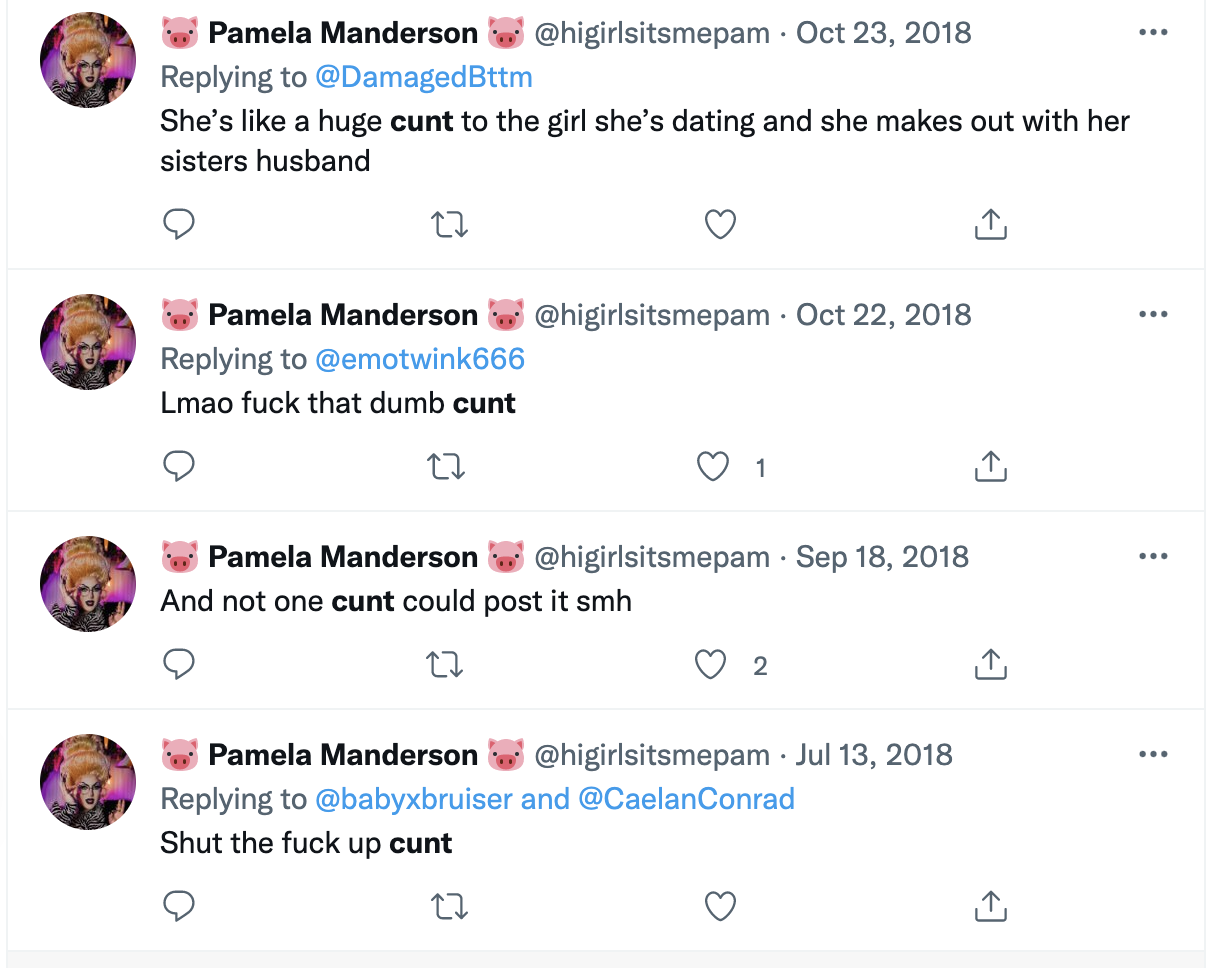Share the Oct 23, 2018 tweet
Viewport: 1228px width, 968px height.
(990, 225)
